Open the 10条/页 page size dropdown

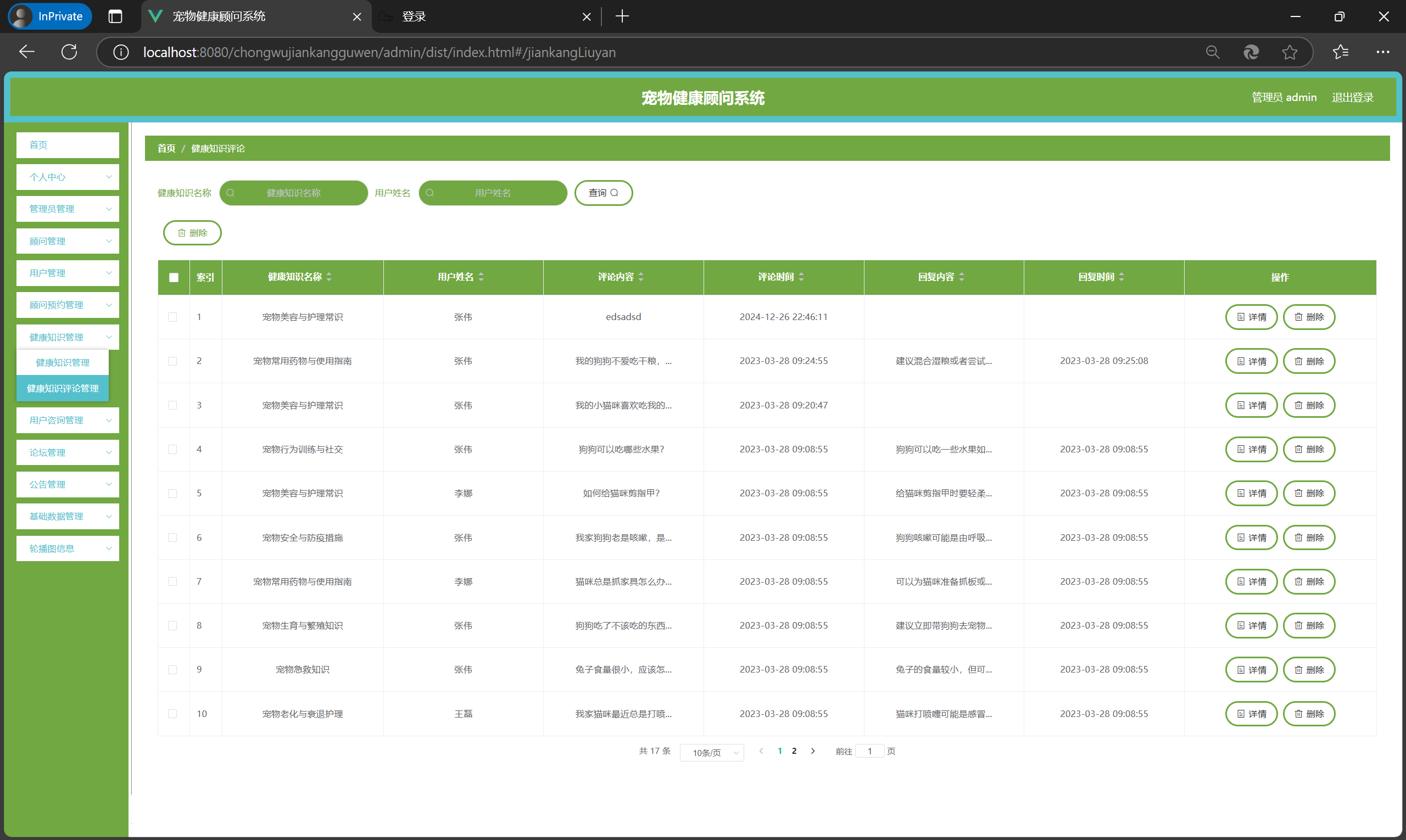pyautogui.click(x=712, y=752)
